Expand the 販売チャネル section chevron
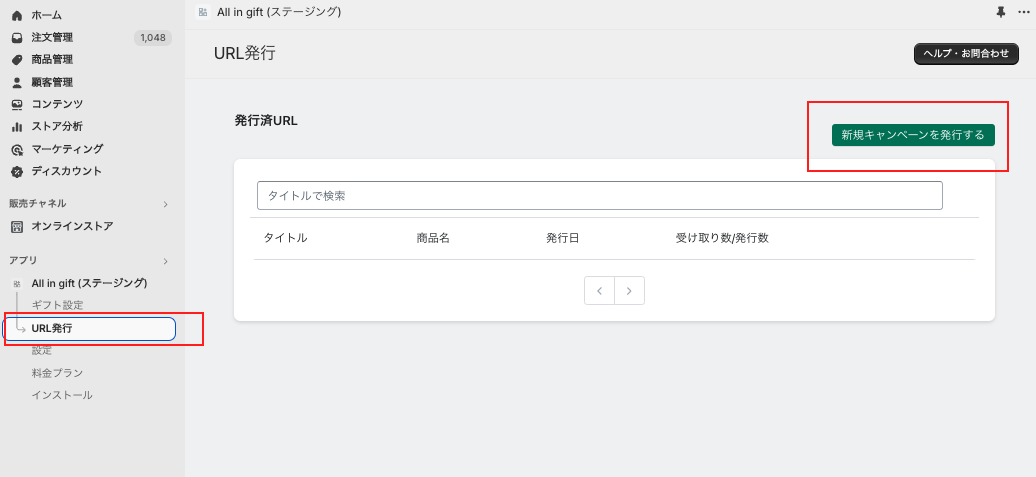 [165, 204]
